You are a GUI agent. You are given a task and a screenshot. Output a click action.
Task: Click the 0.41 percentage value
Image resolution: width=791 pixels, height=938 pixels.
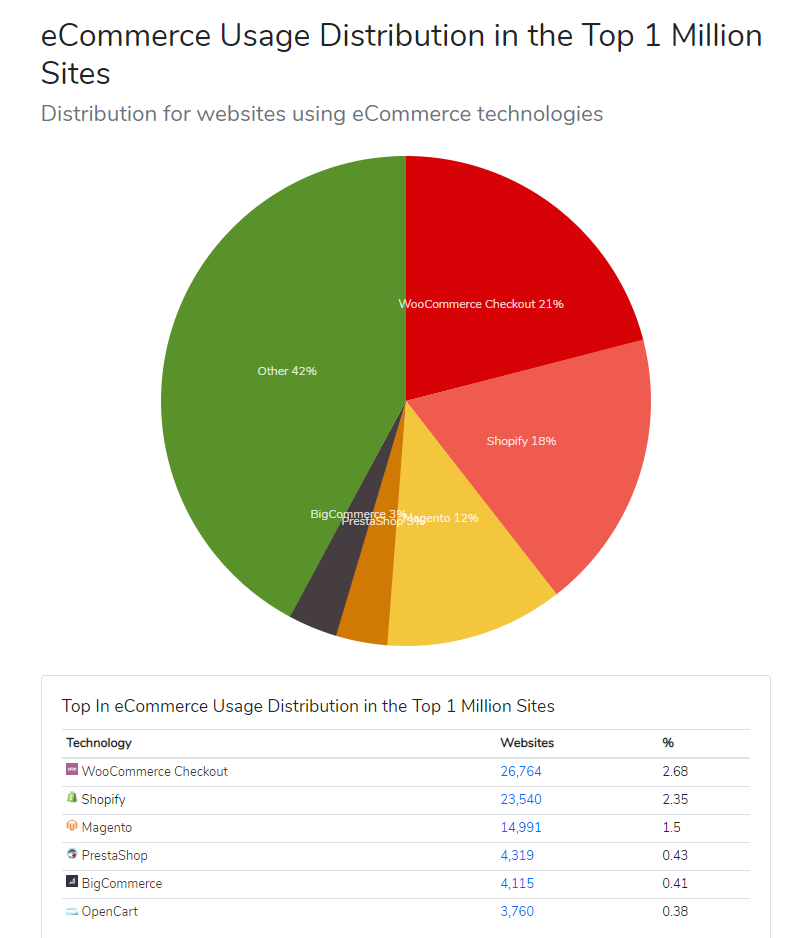click(x=675, y=884)
